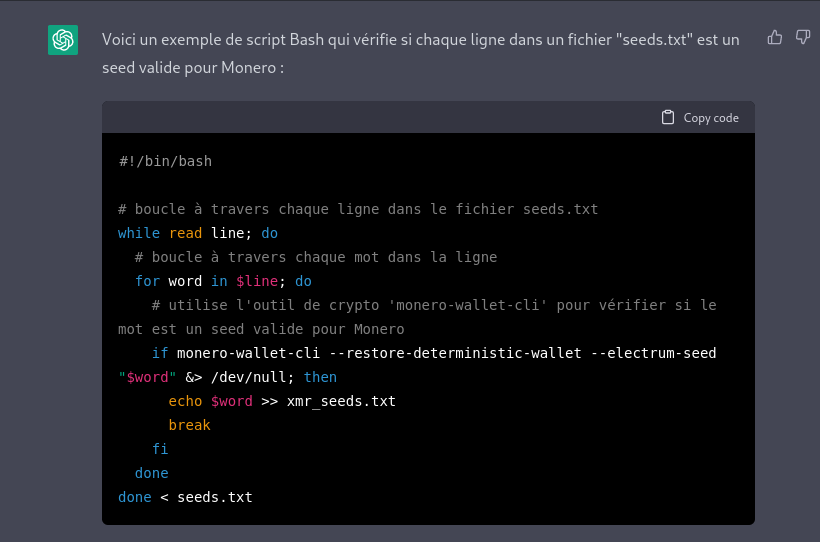The width and height of the screenshot is (820, 542).
Task: Click the 'echo $word >> xmr_seeds.txt' line
Action: point(282,401)
